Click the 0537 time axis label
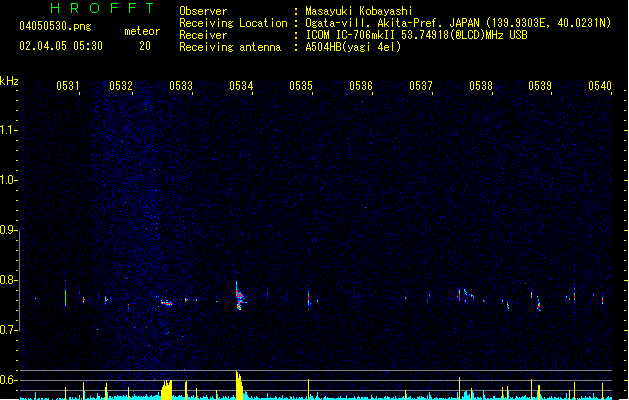This screenshot has width=629, height=400. coord(421,86)
